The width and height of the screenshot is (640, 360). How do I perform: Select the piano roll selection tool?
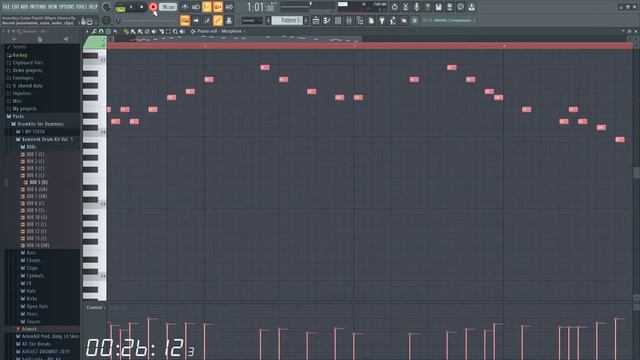[x=168, y=31]
